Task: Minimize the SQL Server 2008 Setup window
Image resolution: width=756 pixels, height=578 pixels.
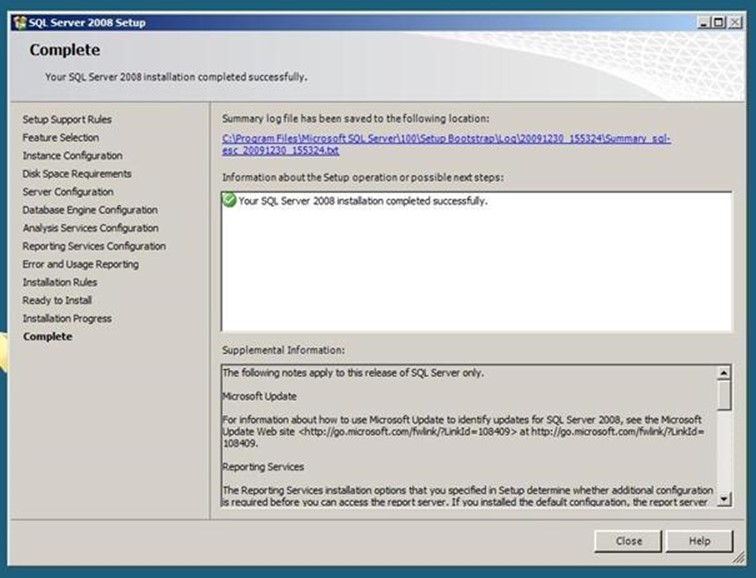Action: [704, 23]
